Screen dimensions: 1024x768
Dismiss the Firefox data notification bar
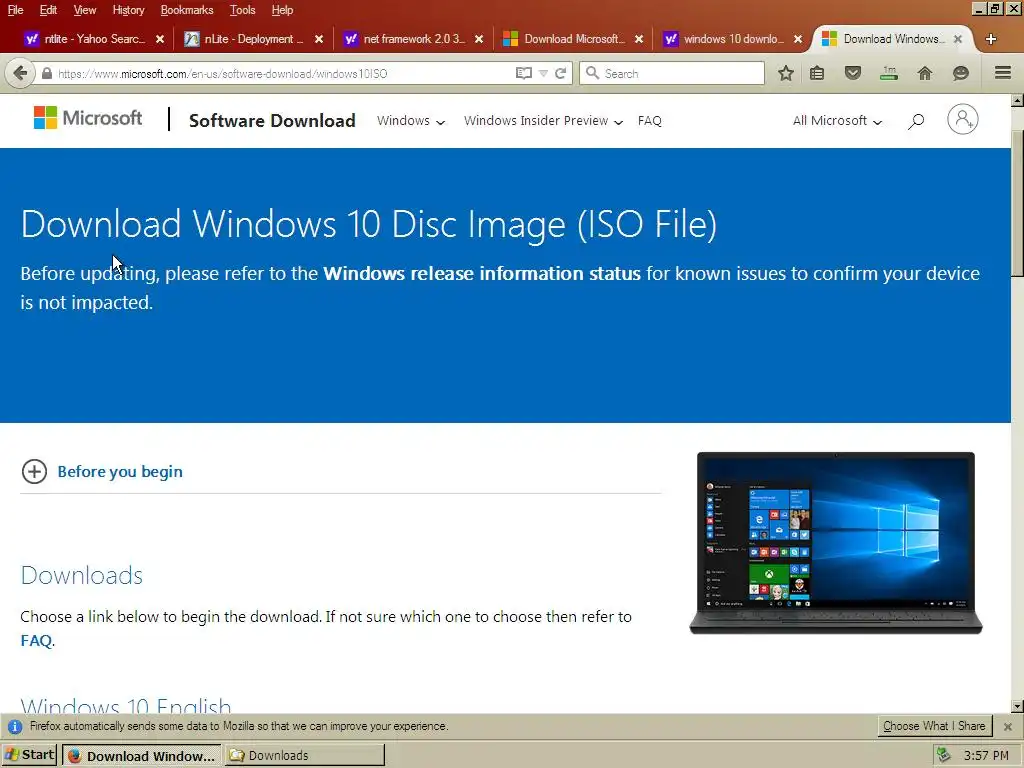pos(1008,726)
